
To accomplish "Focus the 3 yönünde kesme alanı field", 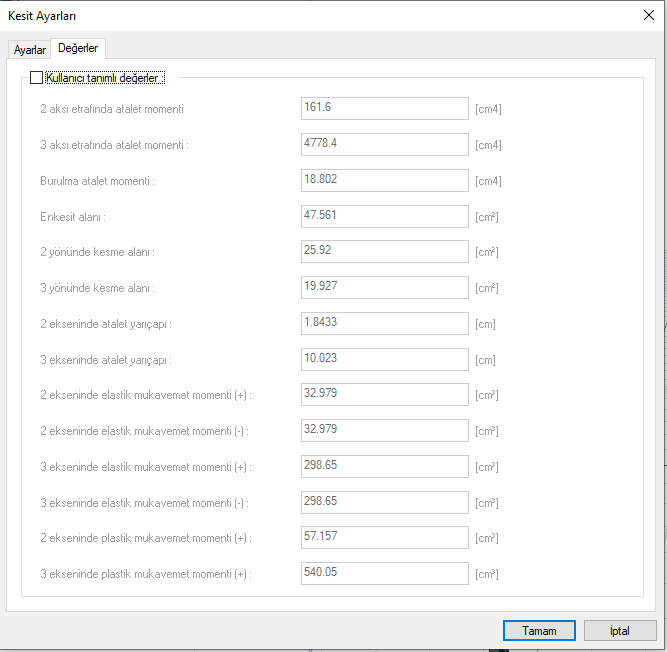I will coord(384,288).
